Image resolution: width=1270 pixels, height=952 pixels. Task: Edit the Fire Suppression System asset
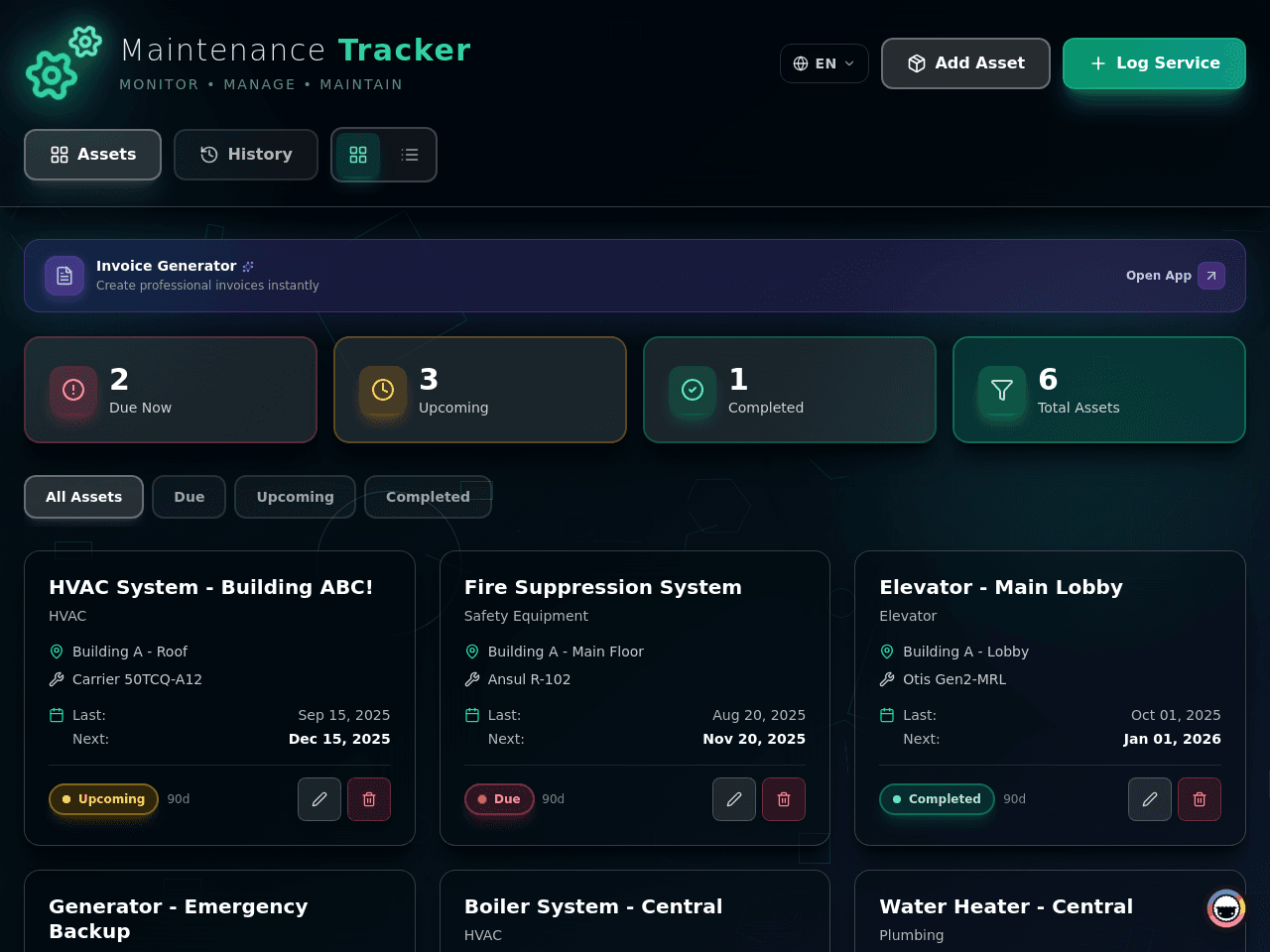pyautogui.click(x=734, y=799)
